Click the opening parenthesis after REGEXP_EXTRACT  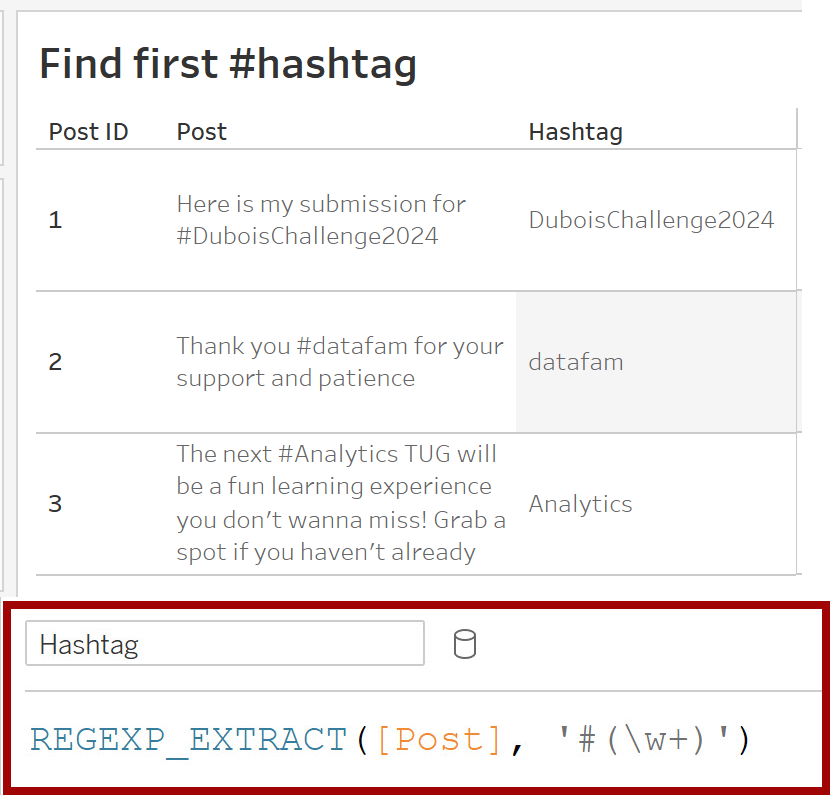(362, 739)
